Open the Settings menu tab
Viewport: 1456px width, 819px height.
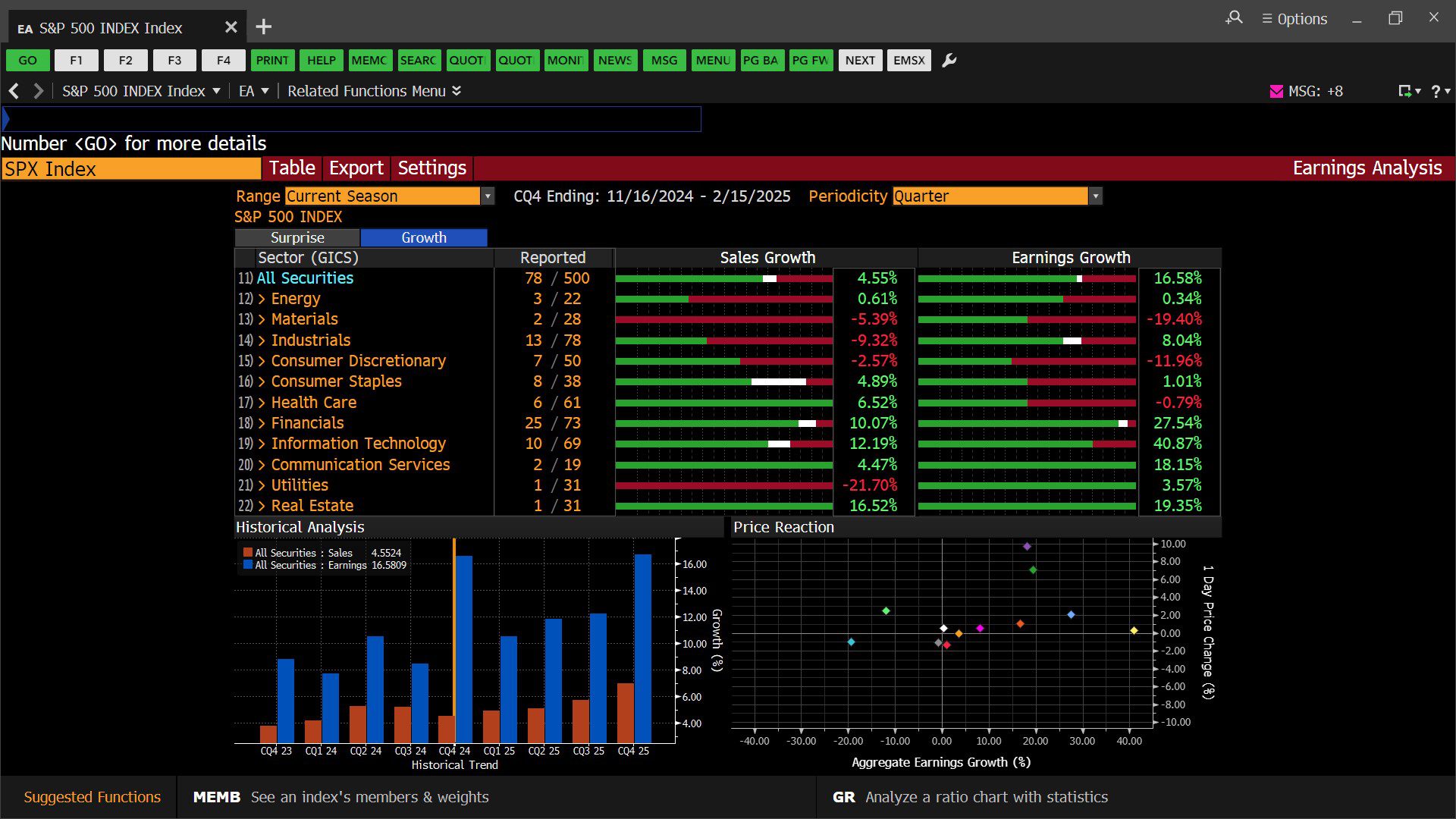click(431, 168)
